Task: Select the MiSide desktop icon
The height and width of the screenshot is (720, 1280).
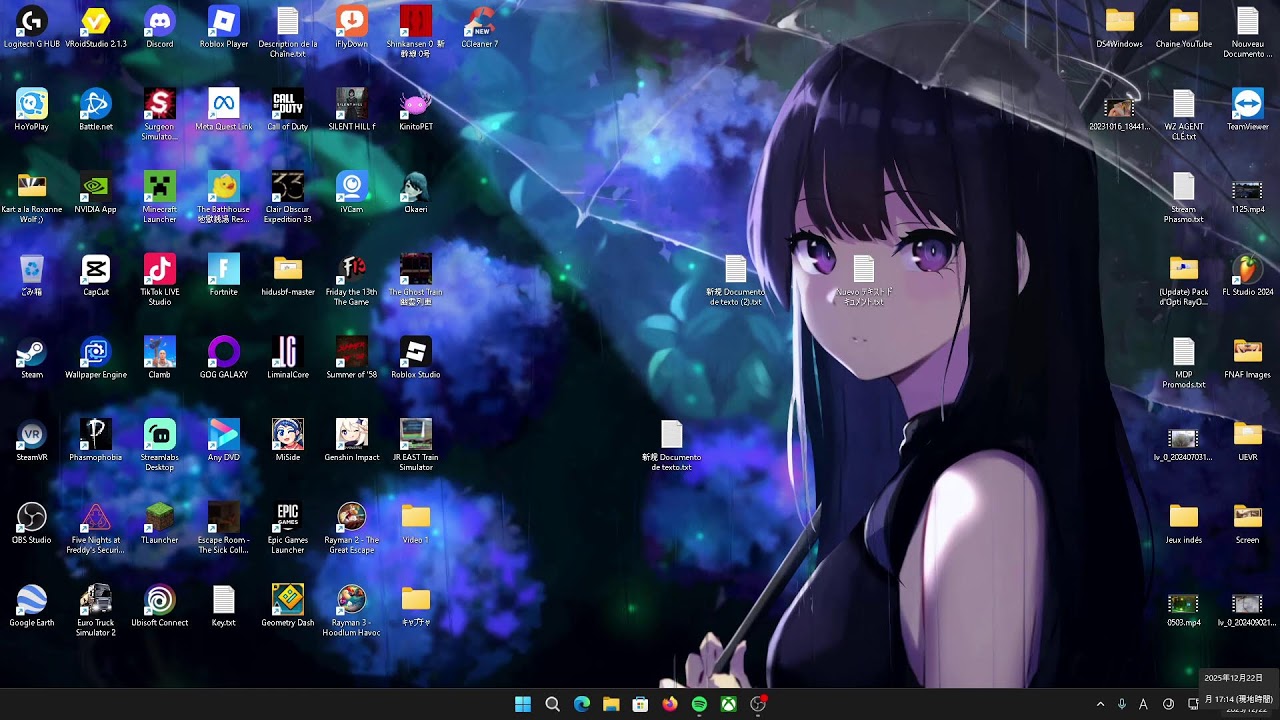Action: [288, 441]
